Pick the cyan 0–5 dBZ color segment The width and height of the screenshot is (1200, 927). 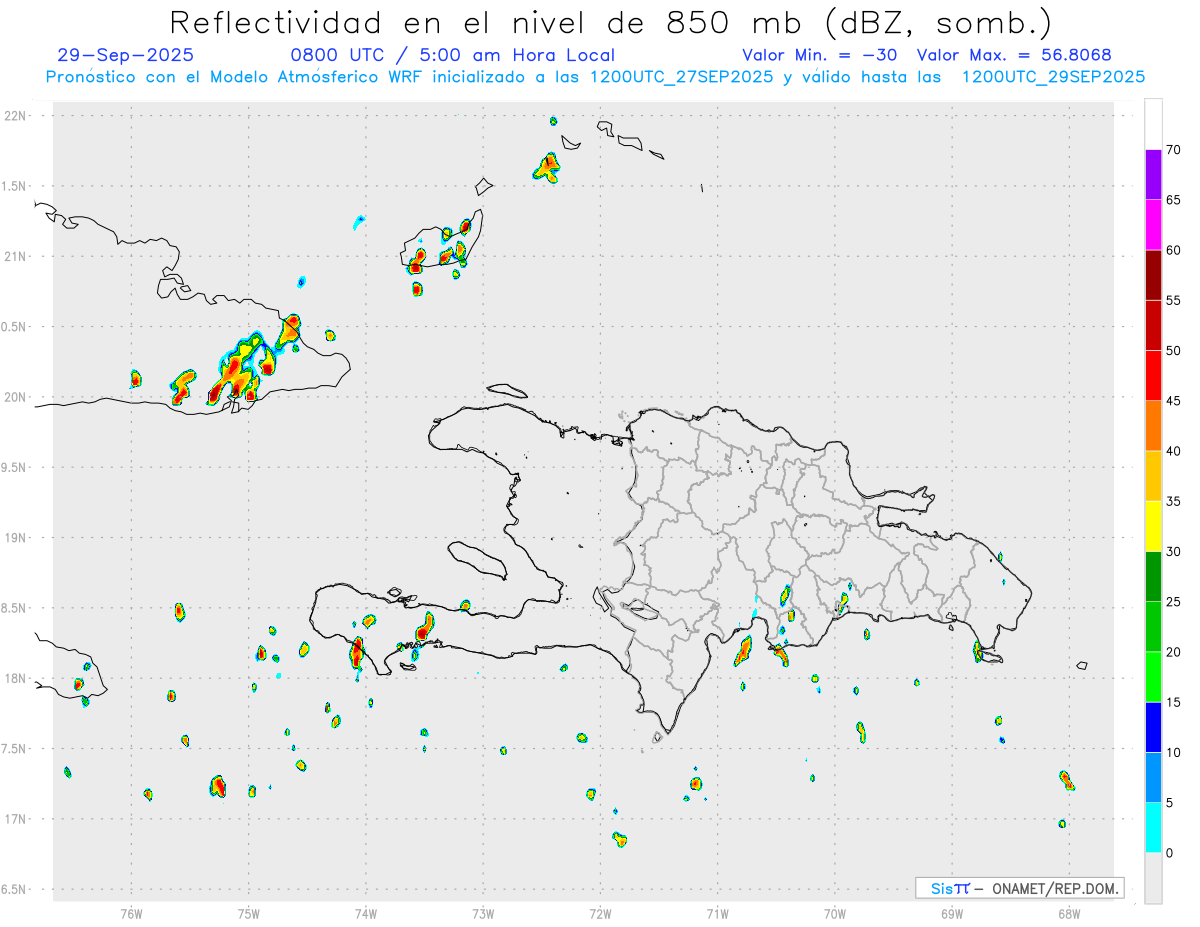[1153, 828]
